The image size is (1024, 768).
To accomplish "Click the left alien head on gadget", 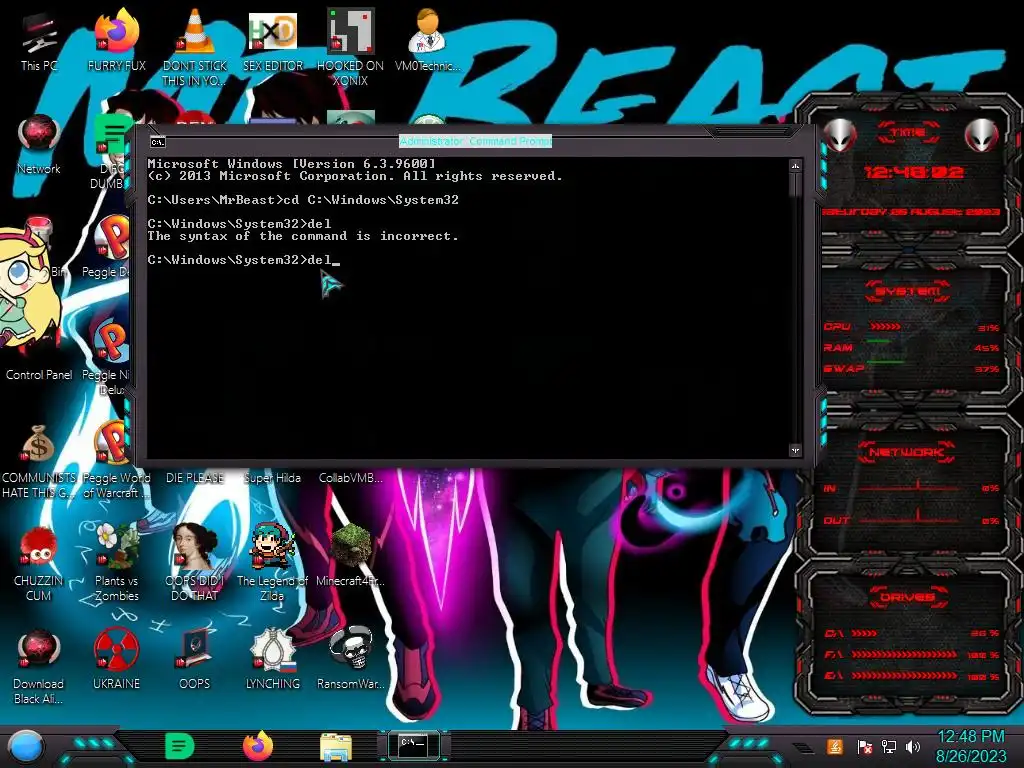I will pos(840,136).
